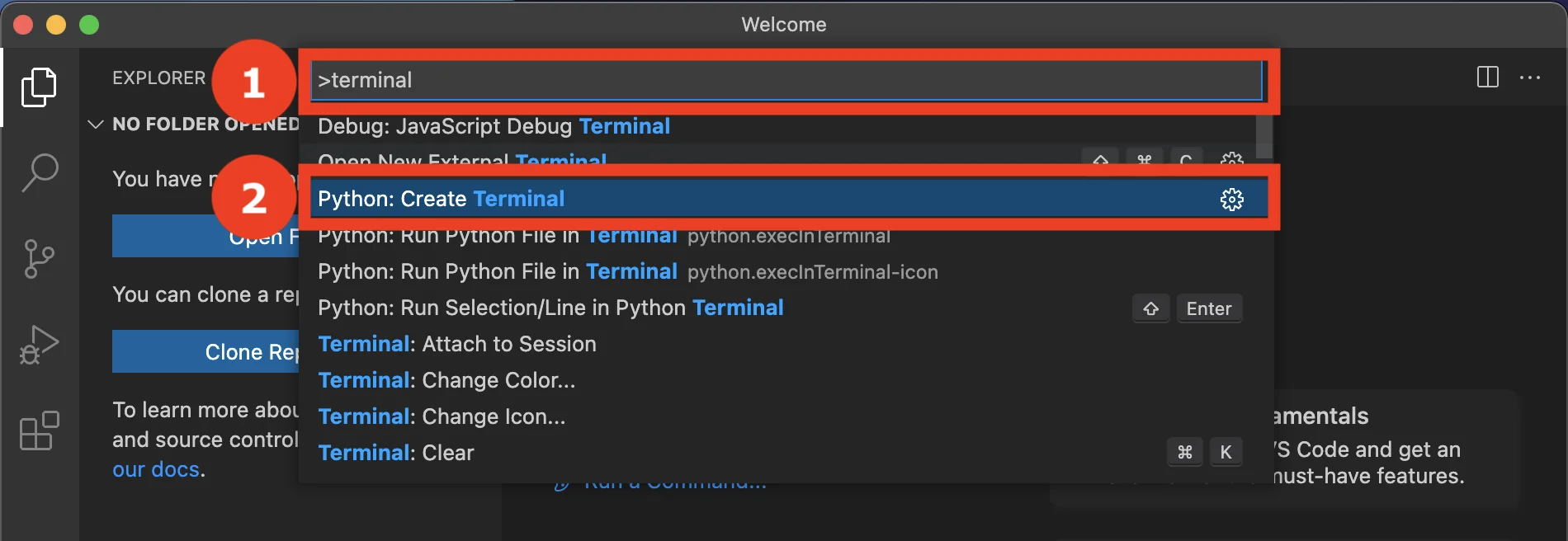Open the Source Control view icon
1568x541 pixels.
coord(39,259)
